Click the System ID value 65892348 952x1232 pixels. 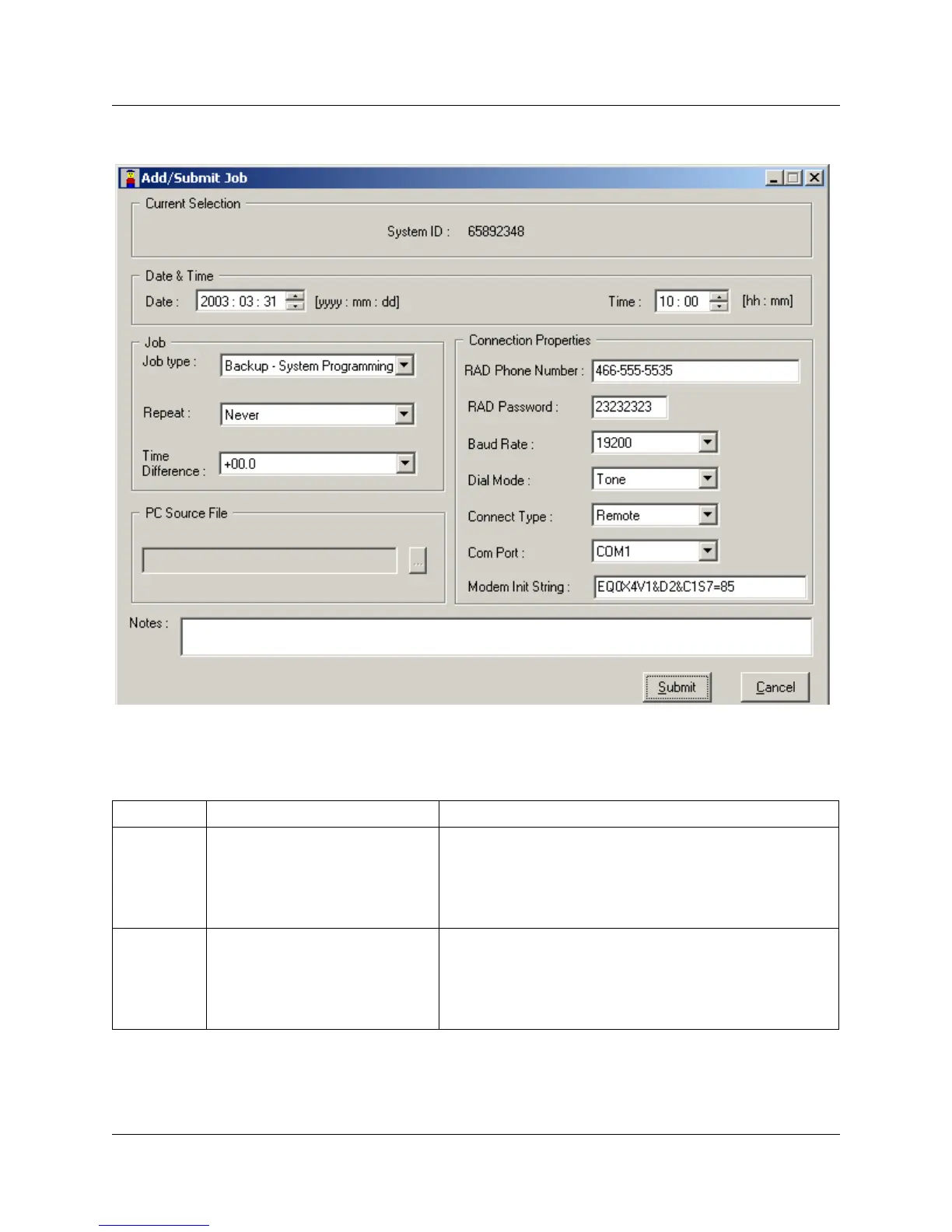click(495, 232)
